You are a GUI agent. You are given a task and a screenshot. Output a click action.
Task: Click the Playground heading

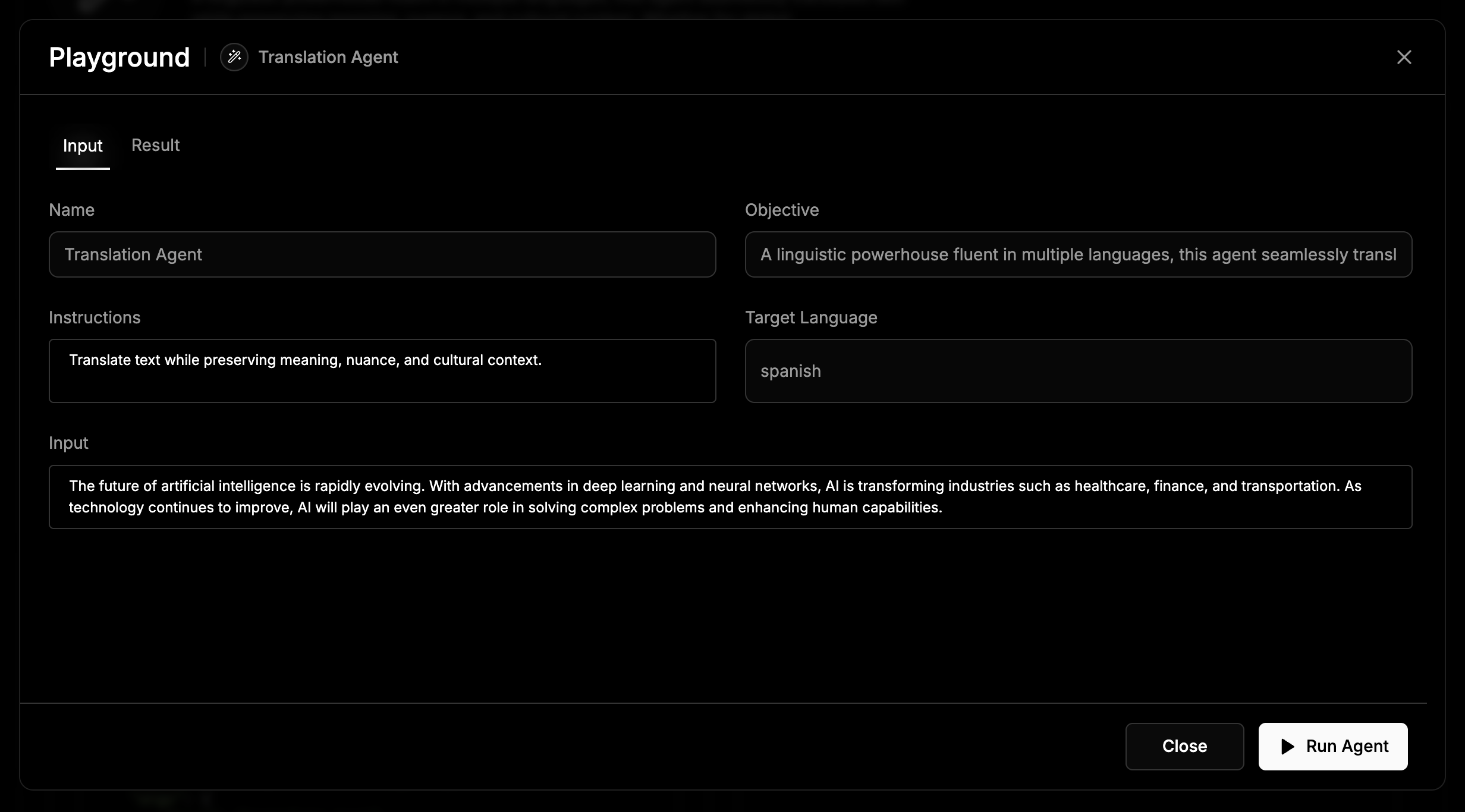(x=119, y=58)
